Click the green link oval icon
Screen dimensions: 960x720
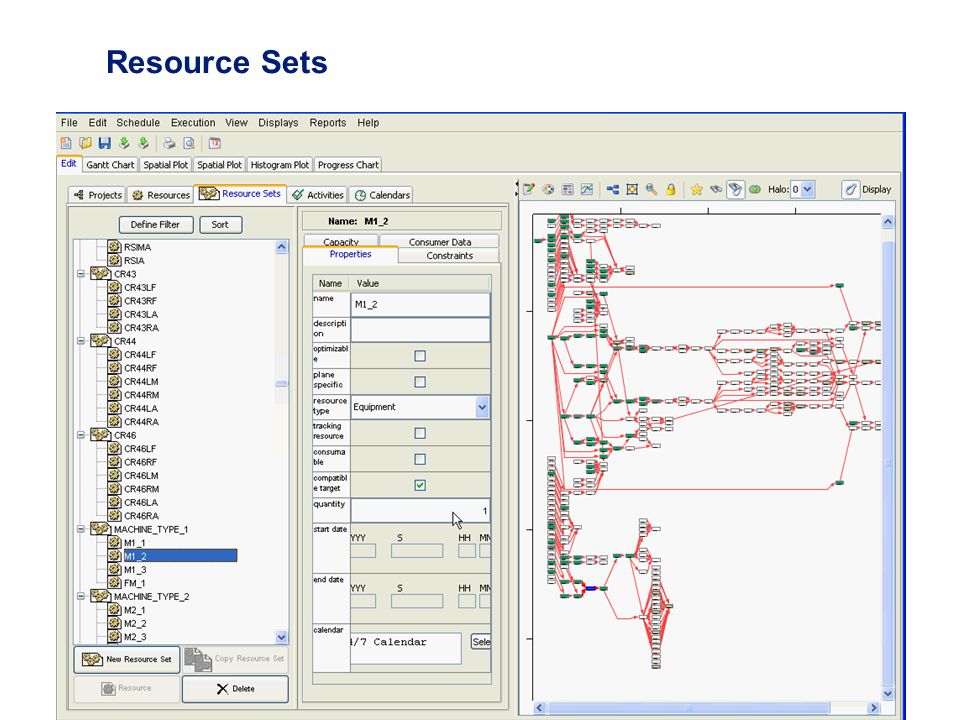[755, 189]
